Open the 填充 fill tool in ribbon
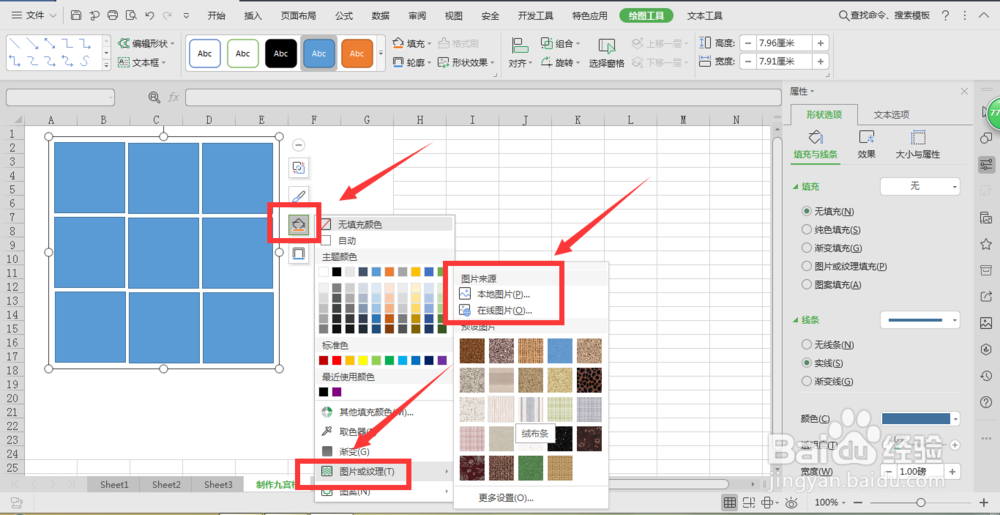 click(411, 43)
